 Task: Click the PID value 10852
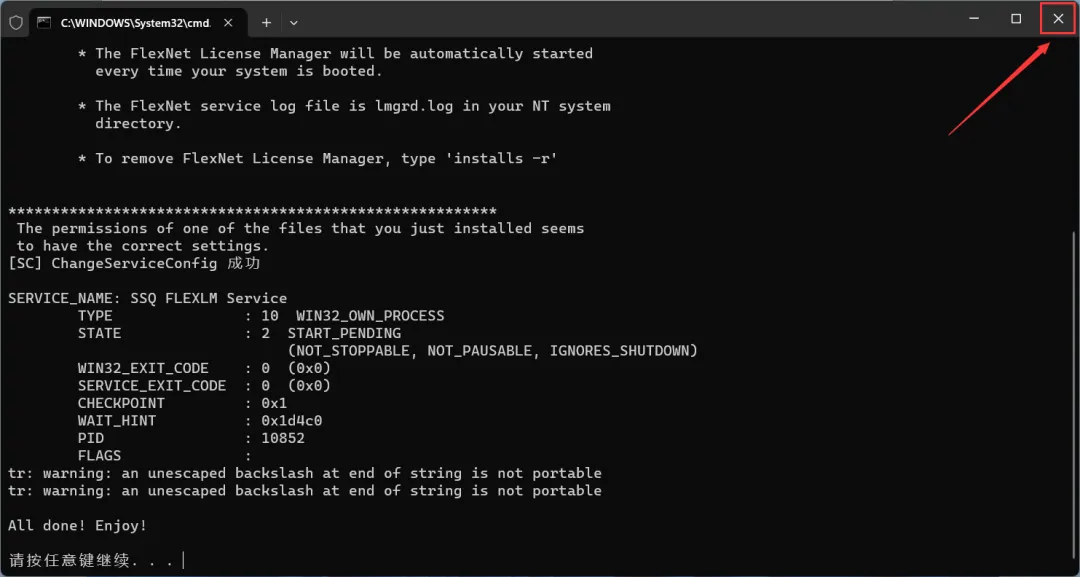click(x=283, y=438)
